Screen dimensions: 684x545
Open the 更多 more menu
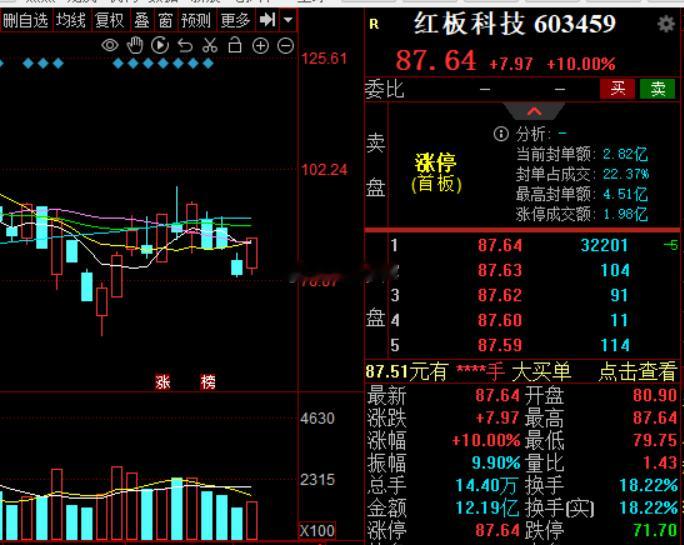point(236,20)
